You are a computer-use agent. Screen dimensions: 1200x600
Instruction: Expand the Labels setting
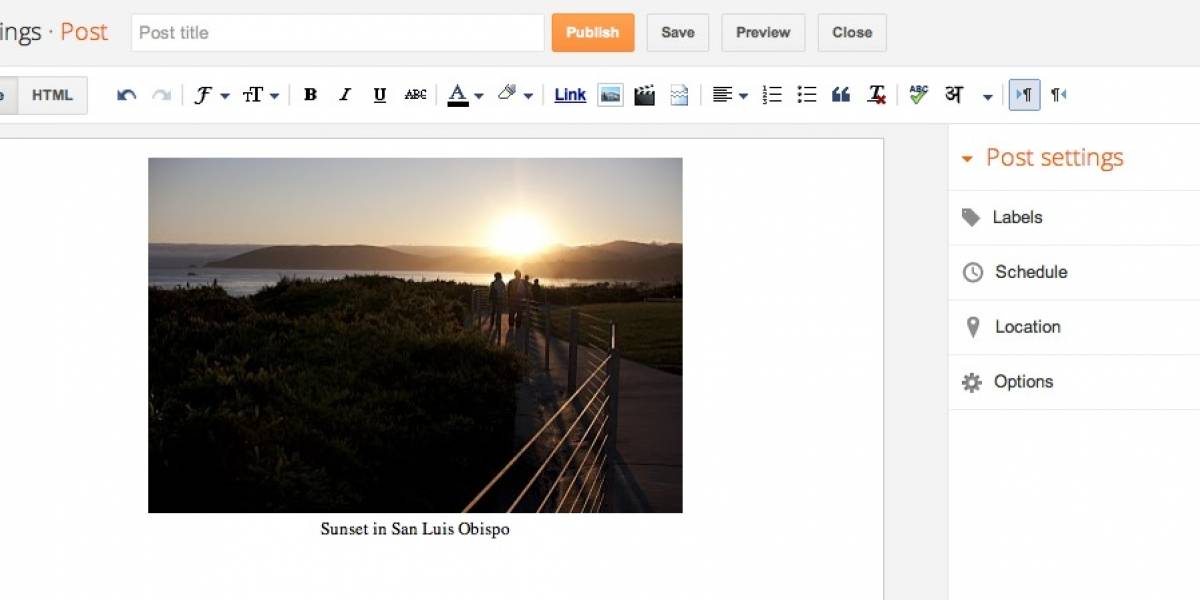(1074, 217)
